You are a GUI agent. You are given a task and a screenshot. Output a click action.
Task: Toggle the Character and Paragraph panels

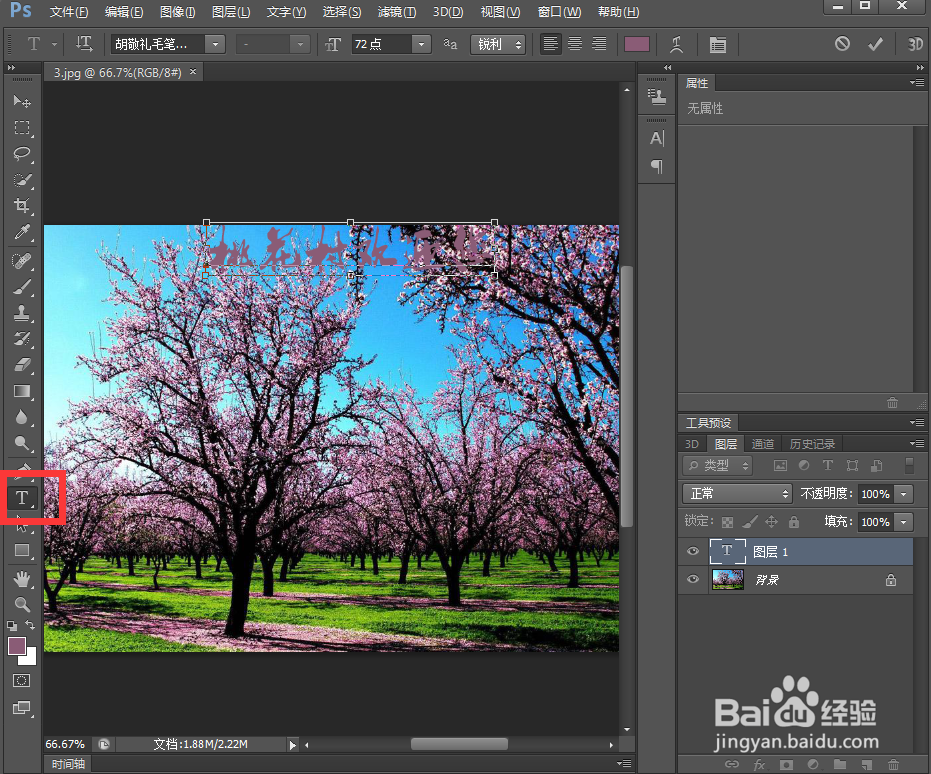click(x=718, y=44)
